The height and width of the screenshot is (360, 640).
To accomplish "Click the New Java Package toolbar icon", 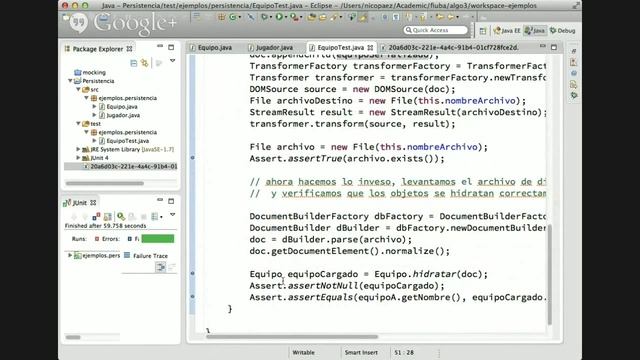I will [222, 17].
